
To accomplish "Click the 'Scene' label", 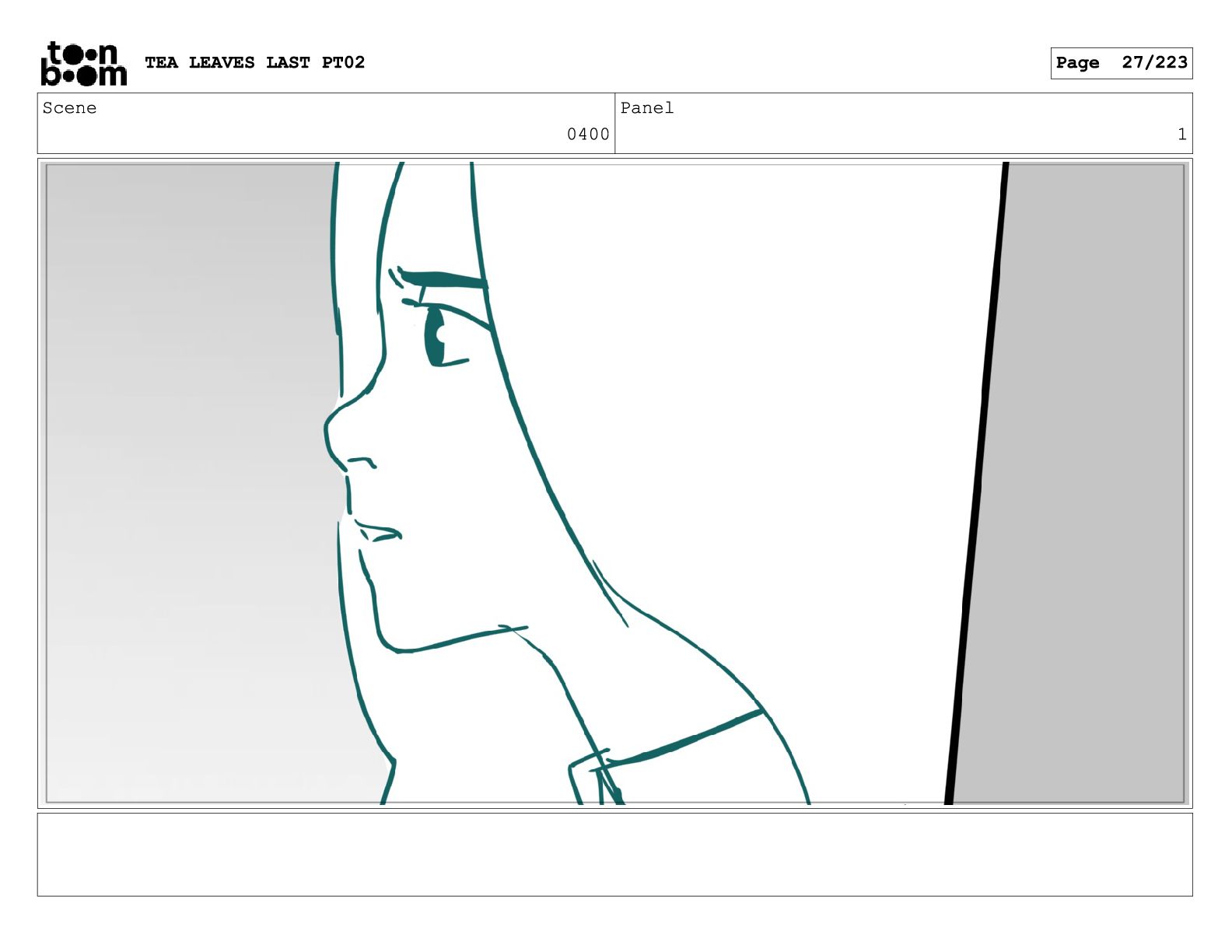I will (69, 108).
